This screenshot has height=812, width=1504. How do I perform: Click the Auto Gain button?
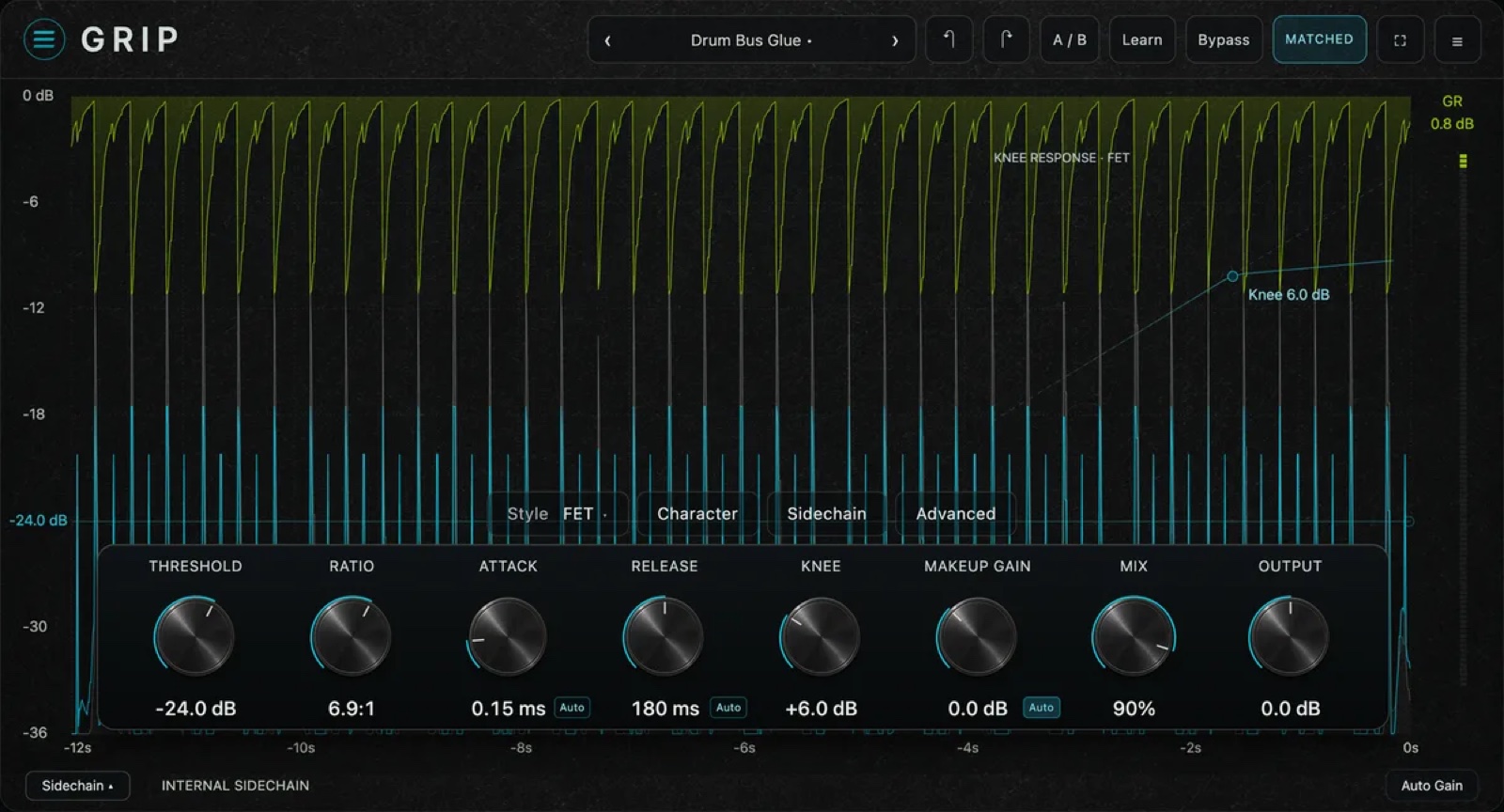pyautogui.click(x=1432, y=786)
